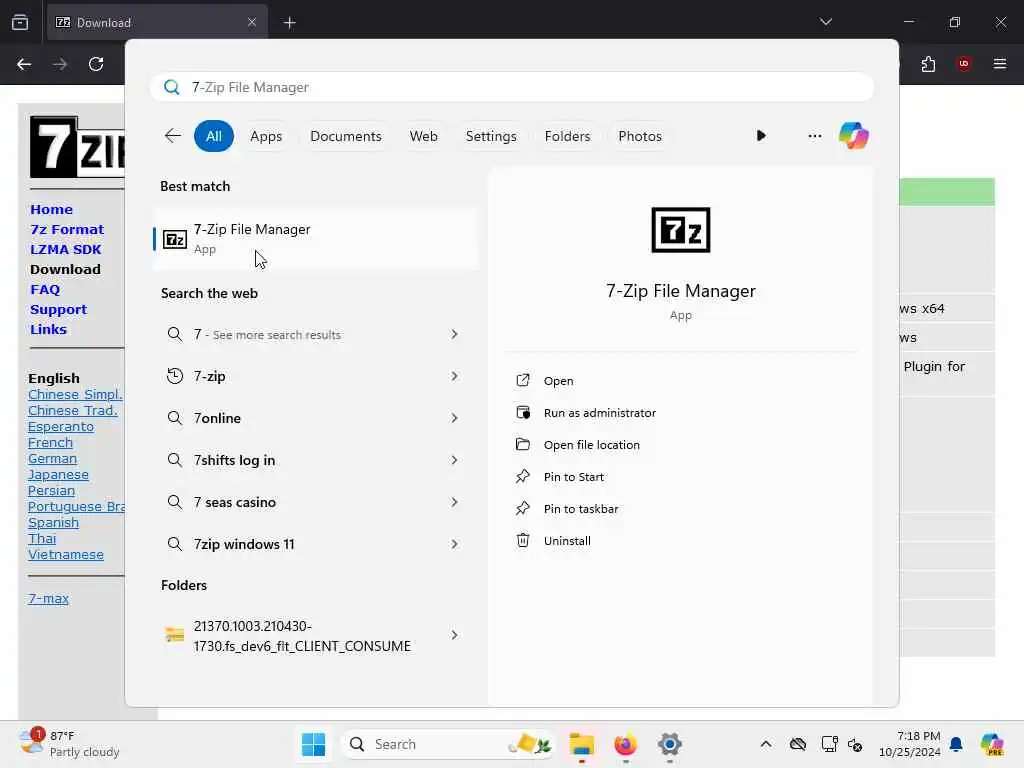The image size is (1024, 768).
Task: Select the Folders filter tab
Action: point(567,136)
